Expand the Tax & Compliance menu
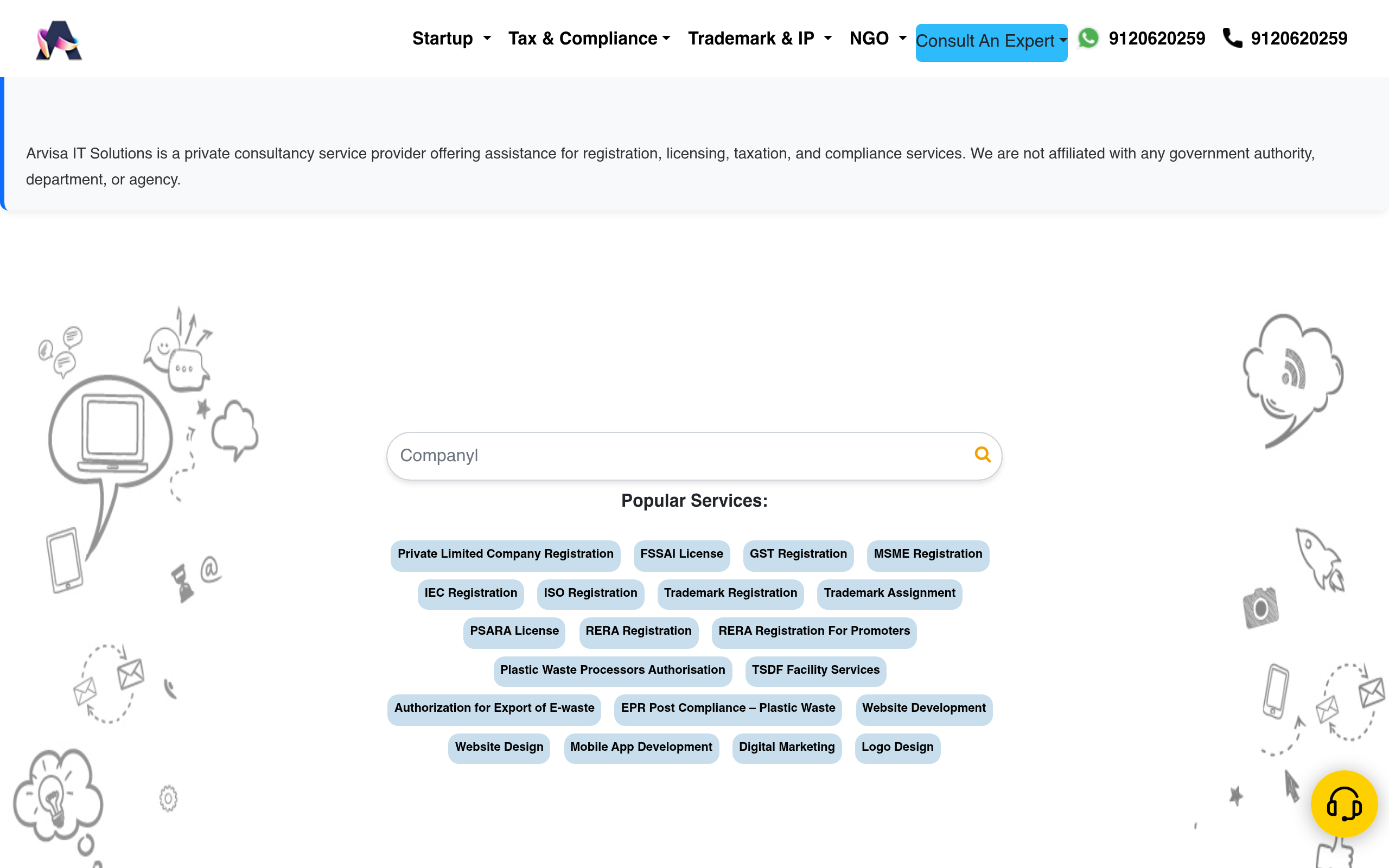Viewport: 1389px width, 868px height. pos(589,39)
